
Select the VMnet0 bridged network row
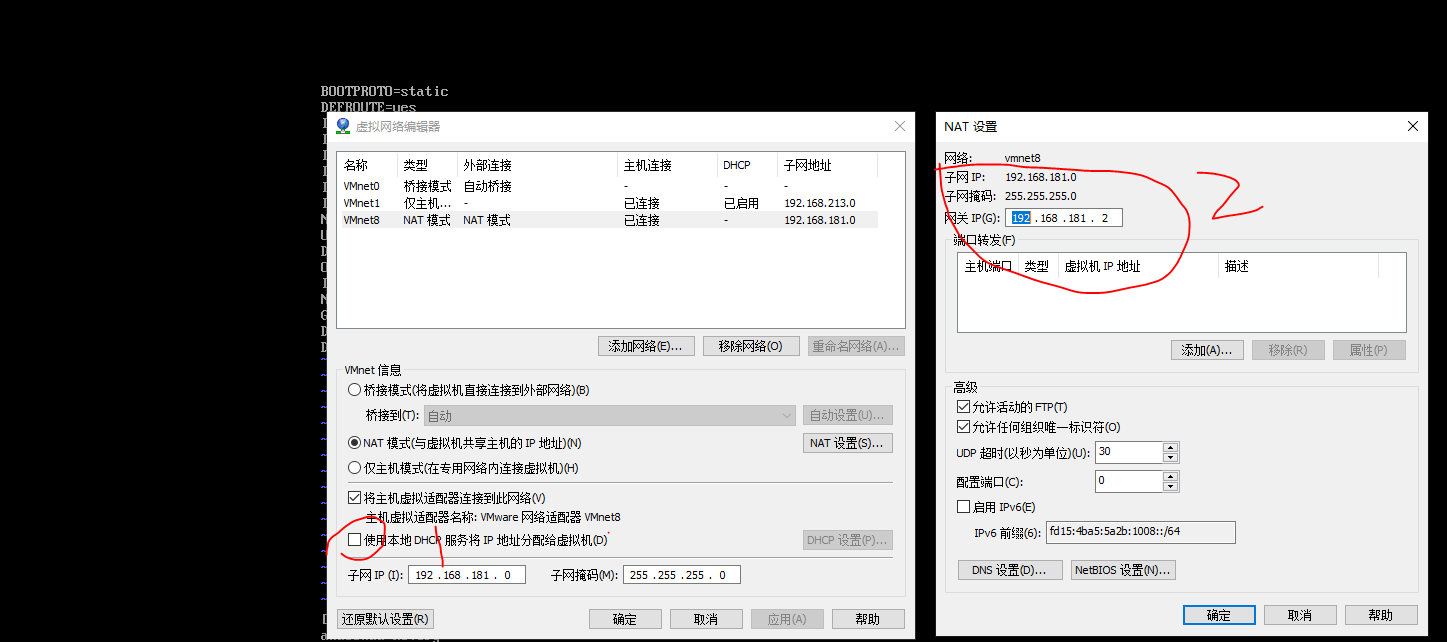(x=420, y=184)
